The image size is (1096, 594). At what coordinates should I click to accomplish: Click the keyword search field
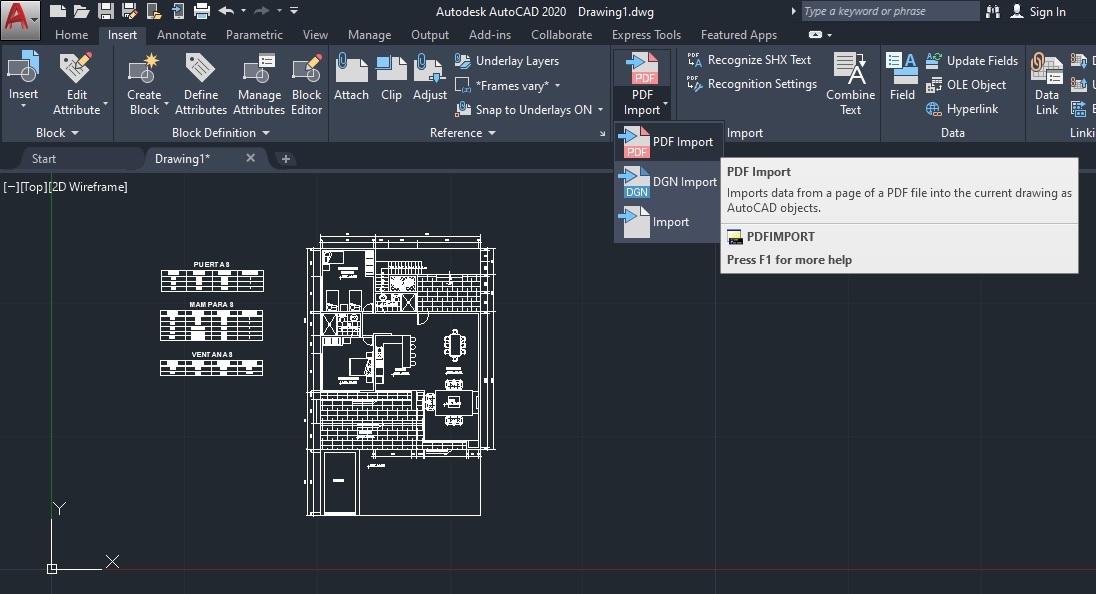coord(888,11)
